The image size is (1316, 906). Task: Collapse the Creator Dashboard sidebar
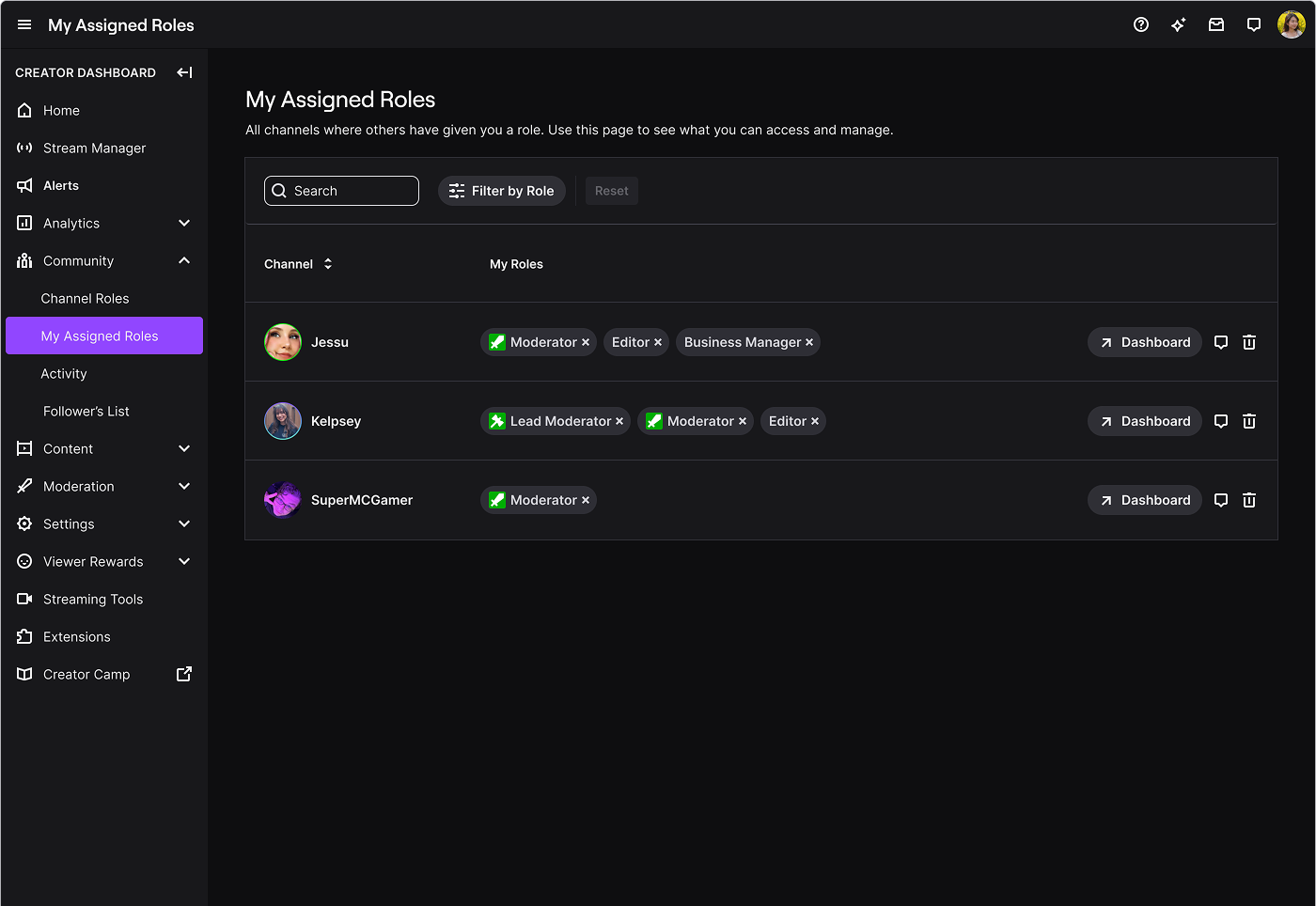point(184,72)
